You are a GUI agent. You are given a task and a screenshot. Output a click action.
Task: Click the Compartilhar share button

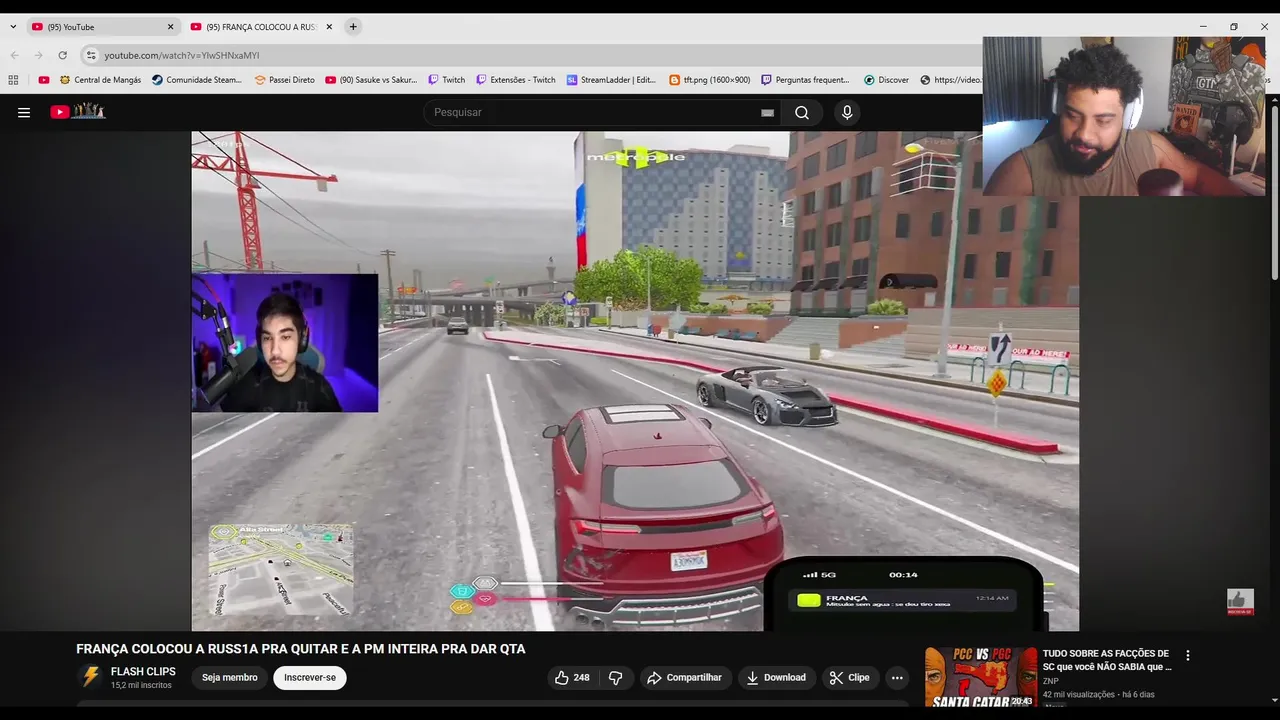pyautogui.click(x=684, y=677)
